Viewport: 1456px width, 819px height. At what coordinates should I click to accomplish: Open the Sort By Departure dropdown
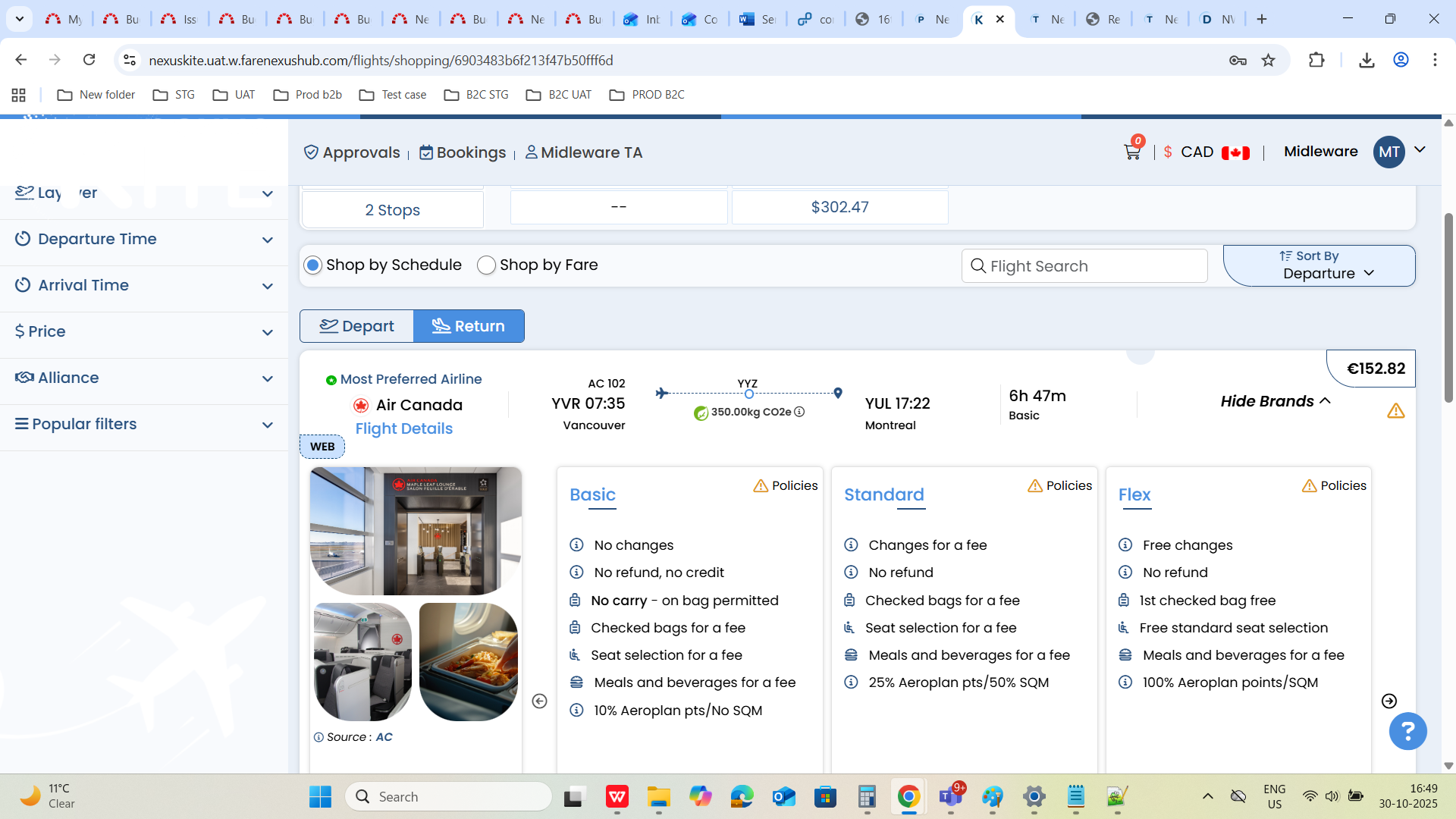tap(1319, 265)
